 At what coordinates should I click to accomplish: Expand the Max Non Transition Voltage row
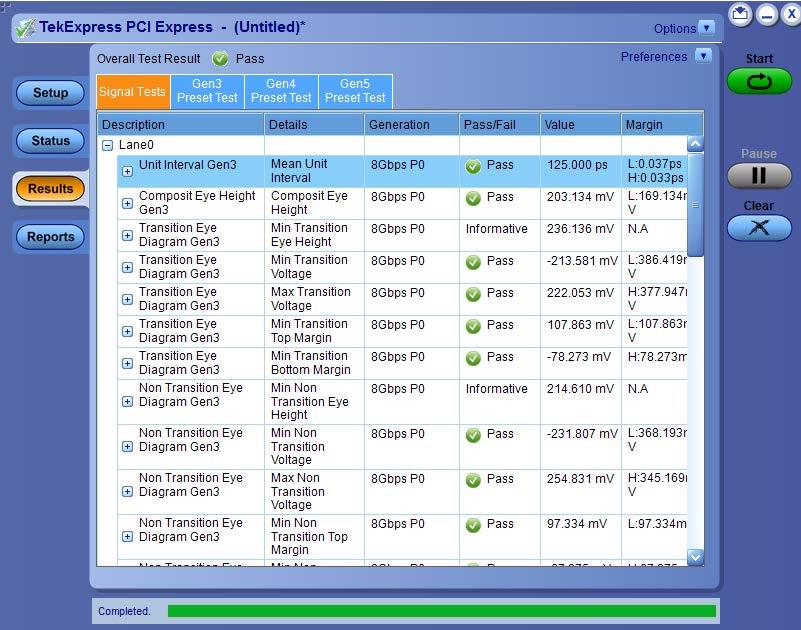(x=127, y=492)
